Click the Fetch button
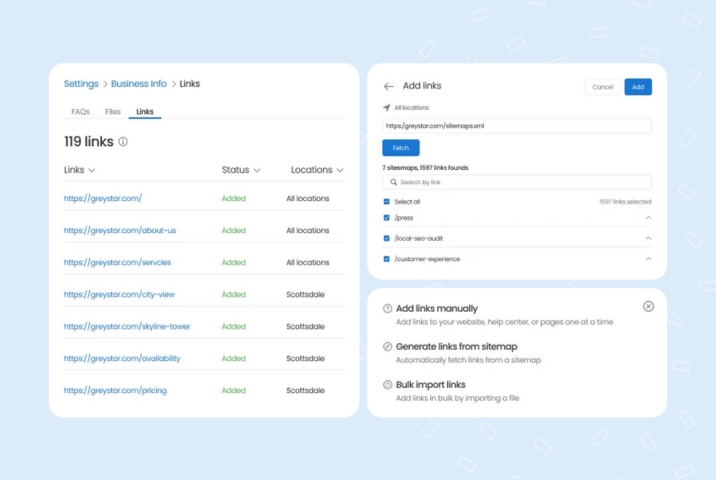 pos(400,148)
